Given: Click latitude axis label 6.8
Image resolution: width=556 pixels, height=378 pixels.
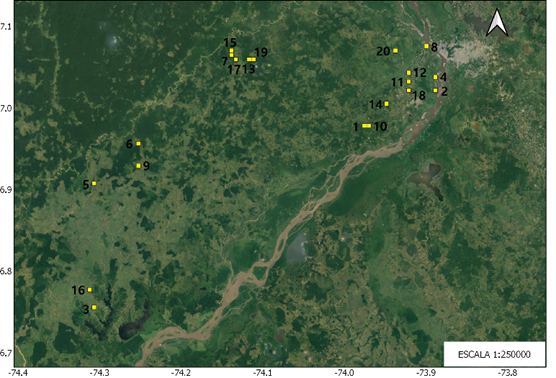Looking at the screenshot, I should click(6, 271).
